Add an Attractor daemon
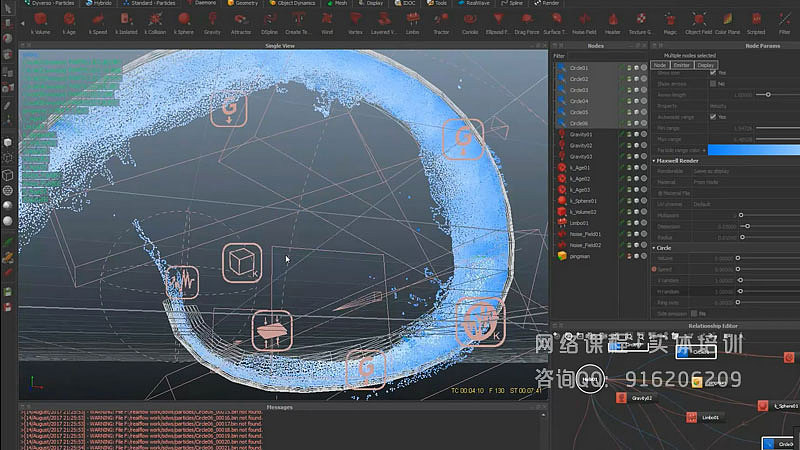The image size is (800, 450). coord(241,23)
